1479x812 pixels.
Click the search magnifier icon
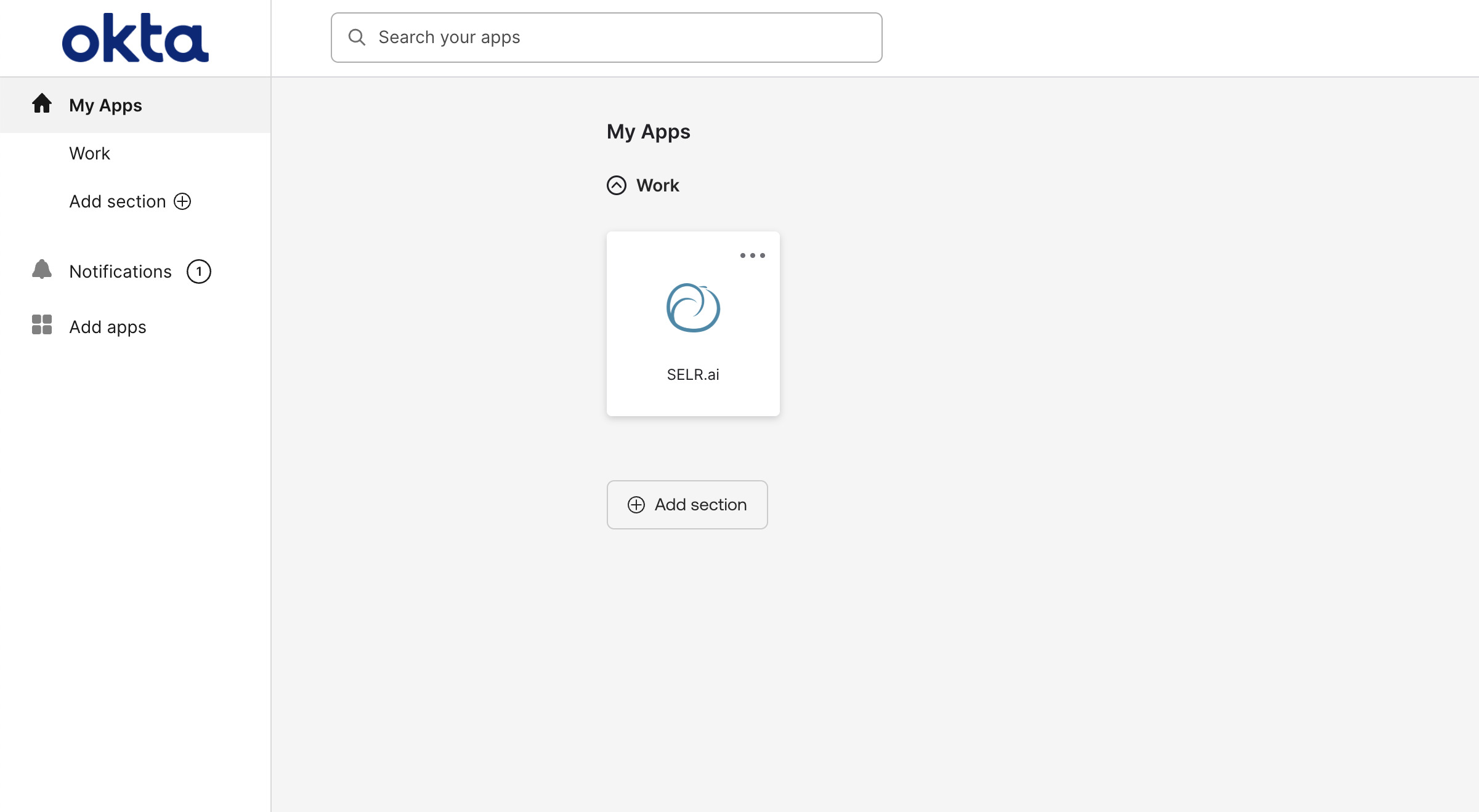[x=357, y=38]
